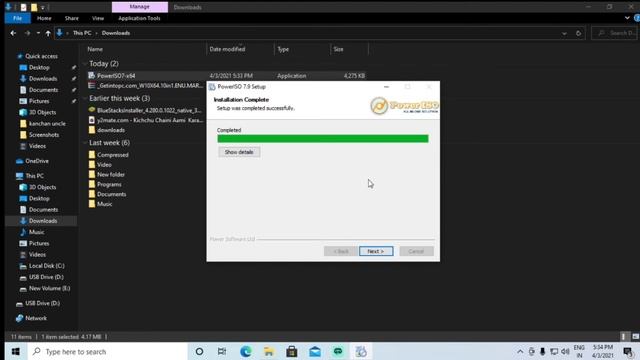640x360 pixels.
Task: Expand the ribbon using the chevron
Action: (x=627, y=18)
